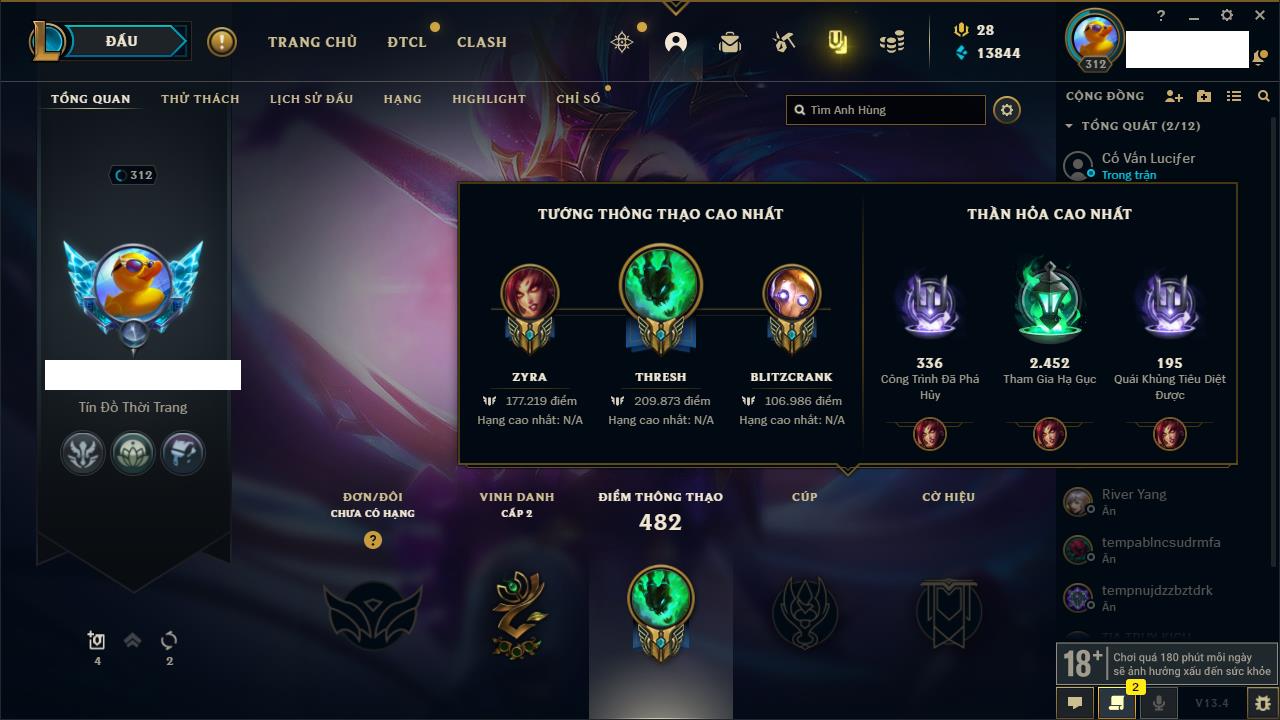The width and height of the screenshot is (1280, 720).
Task: Click the ĐẤU play button
Action: [121, 41]
